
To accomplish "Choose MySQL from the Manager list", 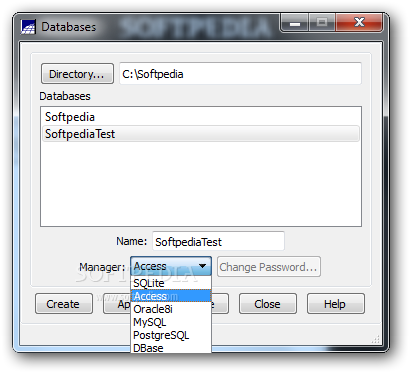I will tap(171, 322).
